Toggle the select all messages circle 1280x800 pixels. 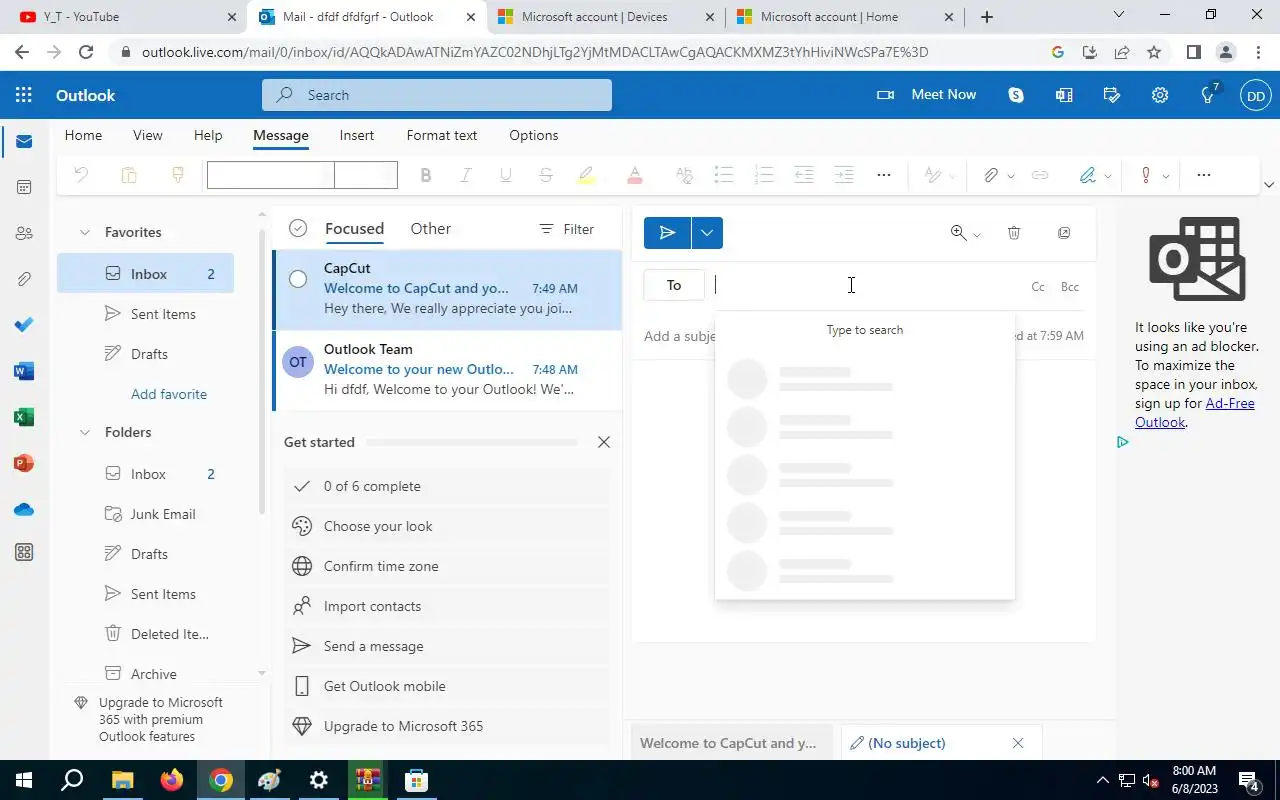pos(298,229)
